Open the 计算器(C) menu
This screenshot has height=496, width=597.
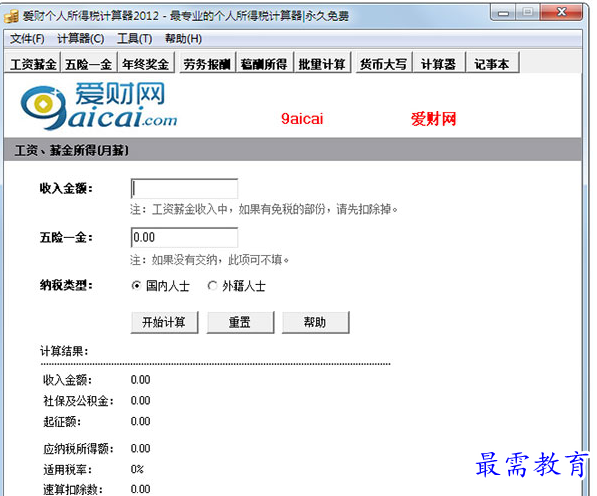click(81, 38)
